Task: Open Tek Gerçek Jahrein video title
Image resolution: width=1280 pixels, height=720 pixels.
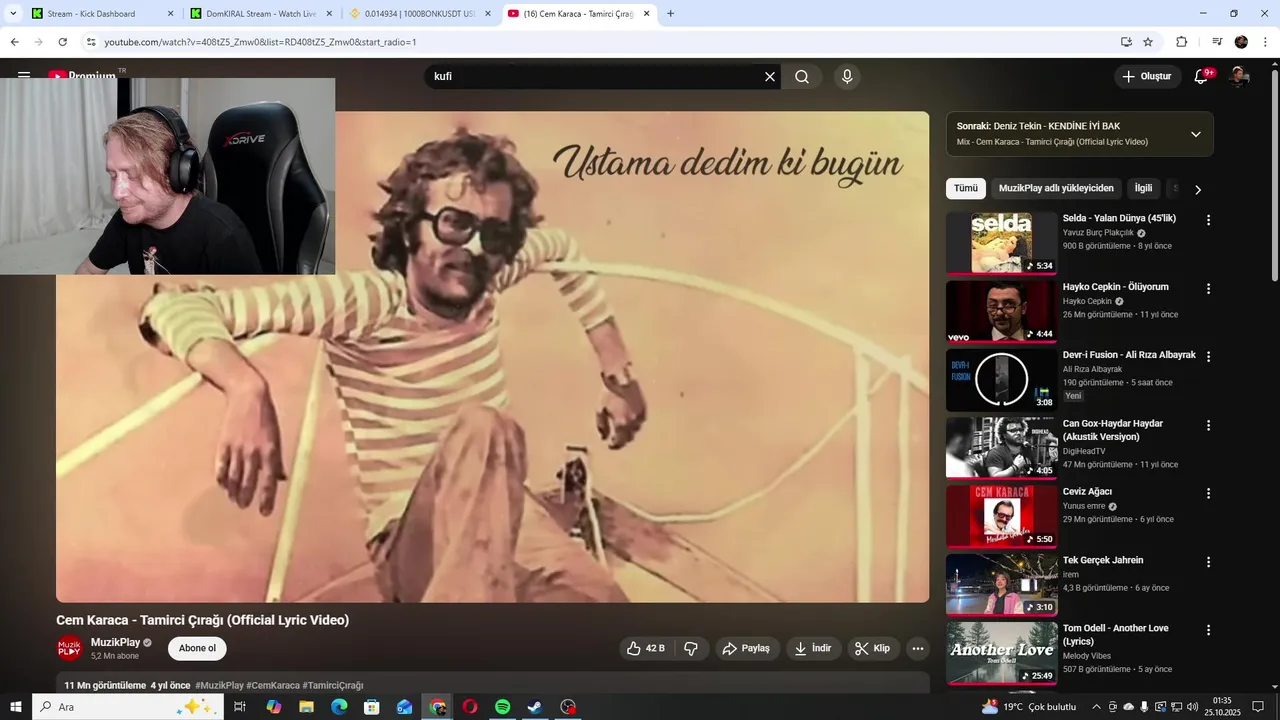Action: pyautogui.click(x=1103, y=560)
